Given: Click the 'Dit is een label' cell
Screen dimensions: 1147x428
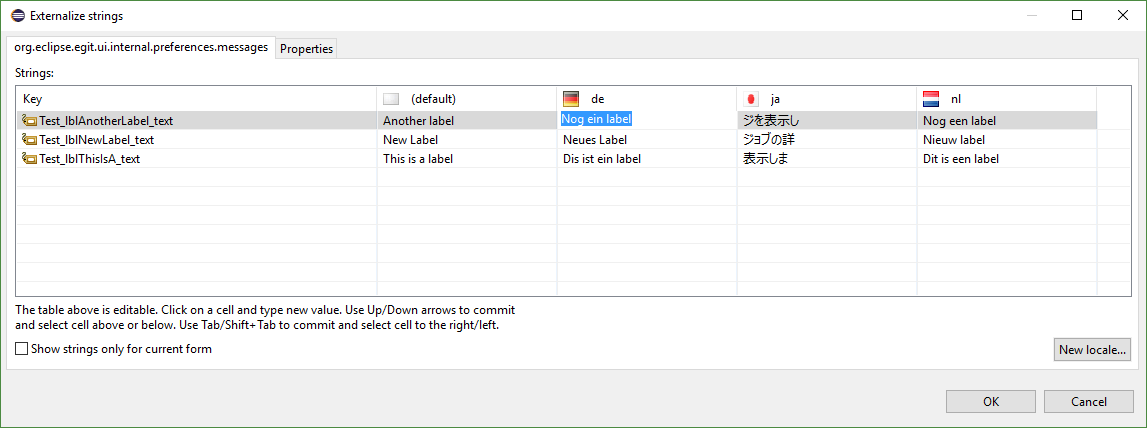Looking at the screenshot, I should click(x=1007, y=159).
